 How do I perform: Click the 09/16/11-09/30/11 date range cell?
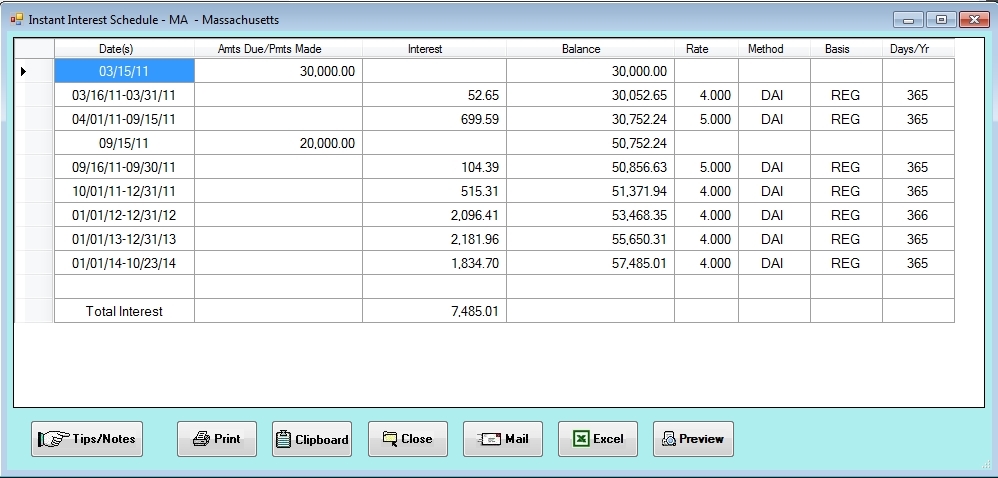tap(124, 167)
